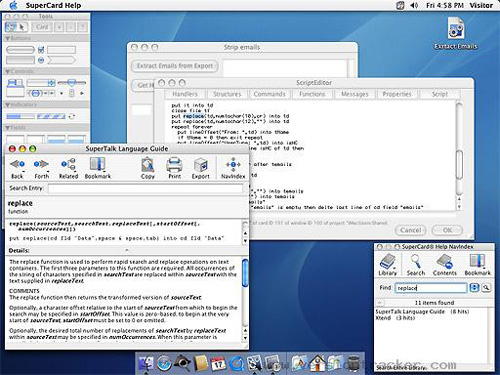Open iCal from the Dock
The width and height of the screenshot is (500, 375).
tap(219, 363)
